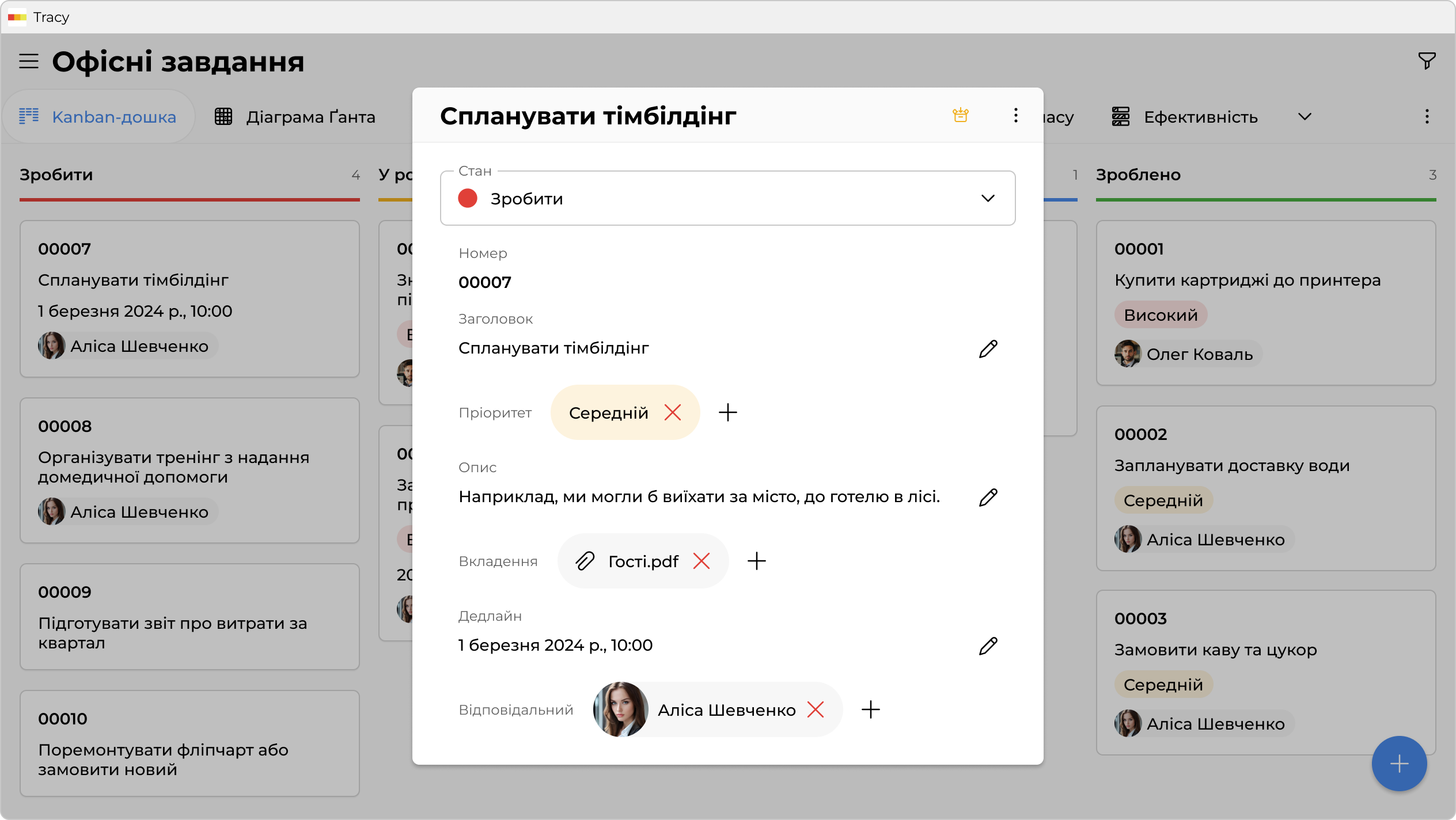The height and width of the screenshot is (820, 1456).
Task: Open the hamburger navigation menu
Action: 29,61
